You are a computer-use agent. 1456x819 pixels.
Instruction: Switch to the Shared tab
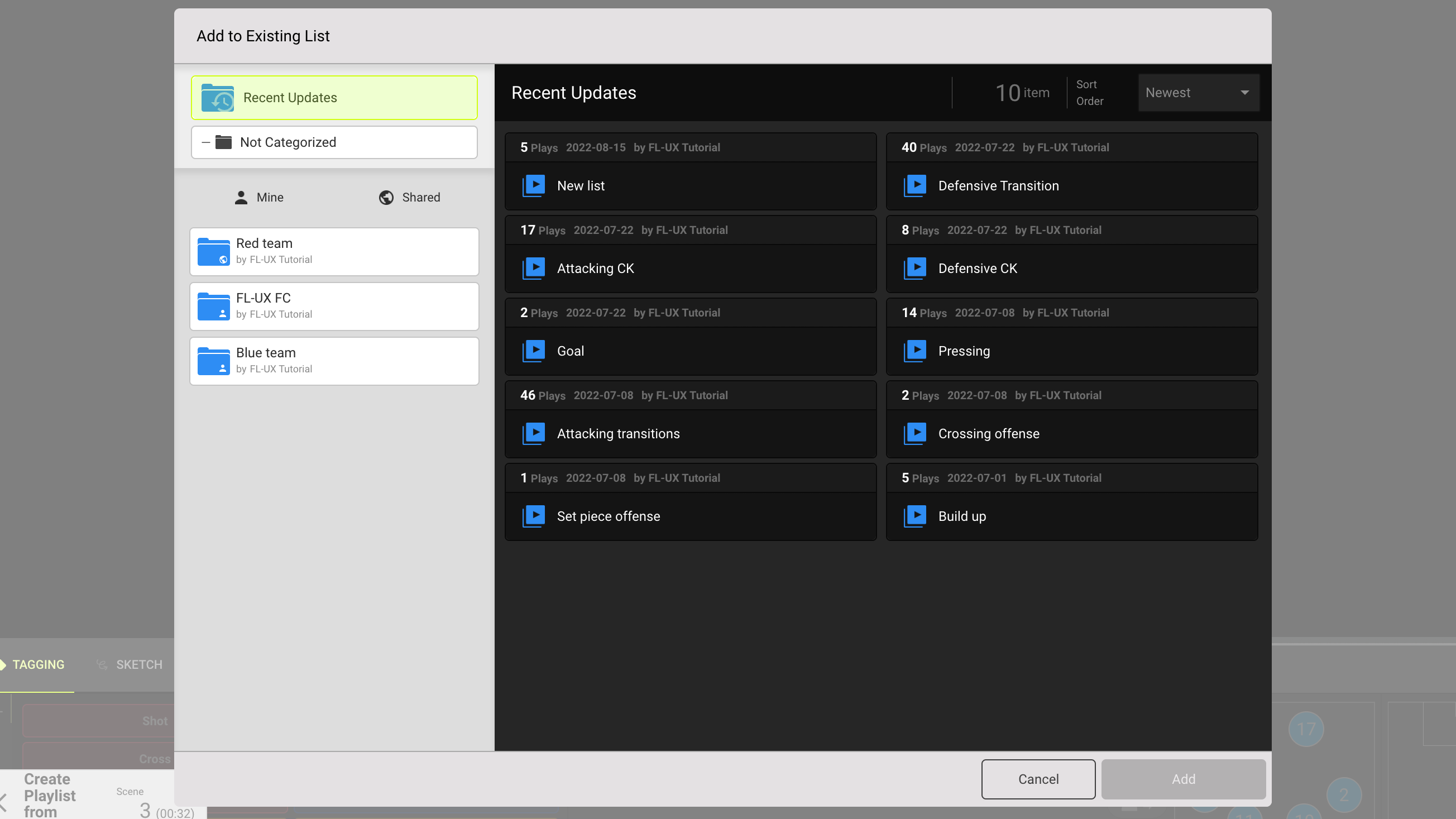[x=410, y=197]
